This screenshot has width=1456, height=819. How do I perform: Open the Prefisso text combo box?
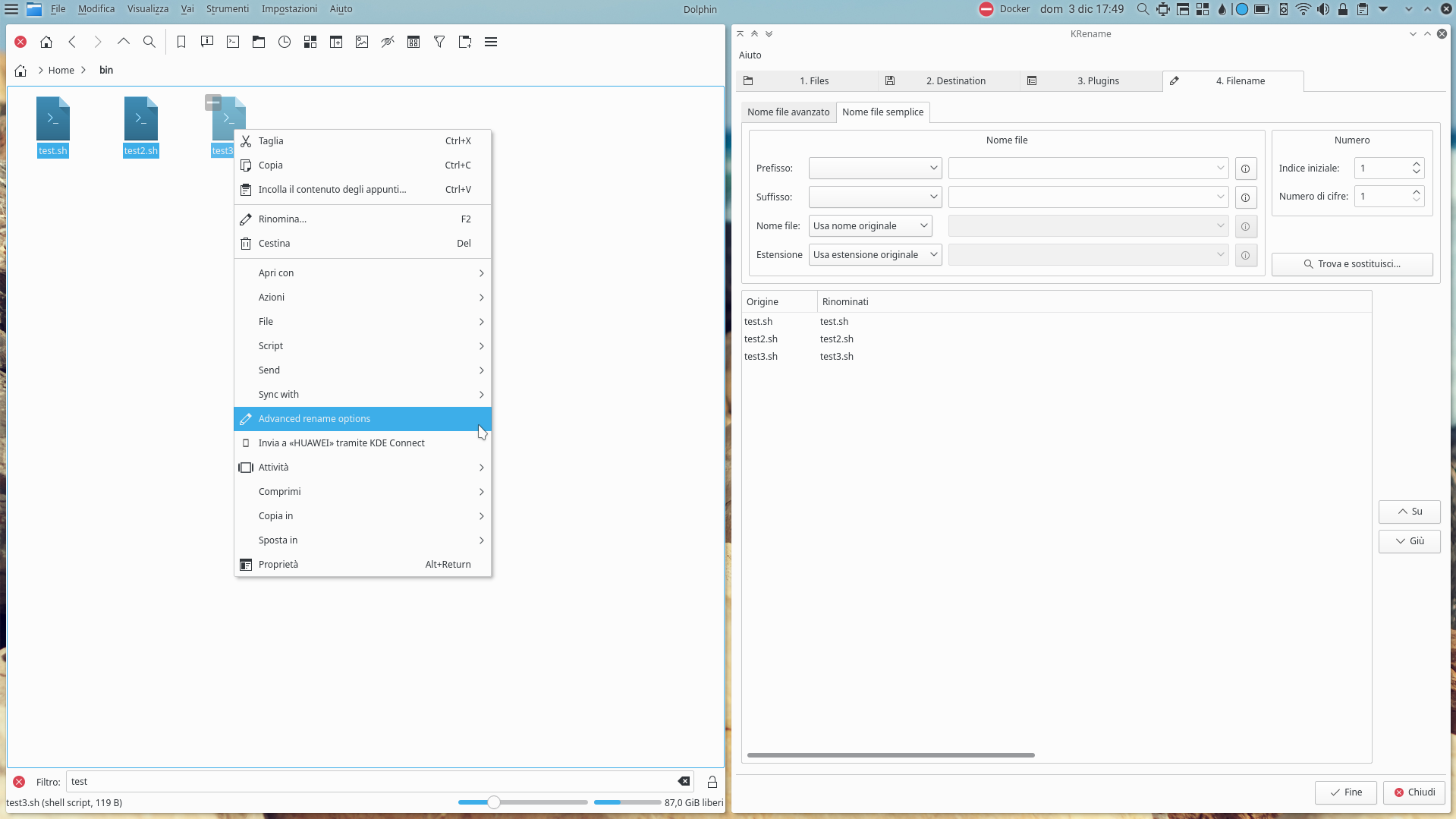1088,169
